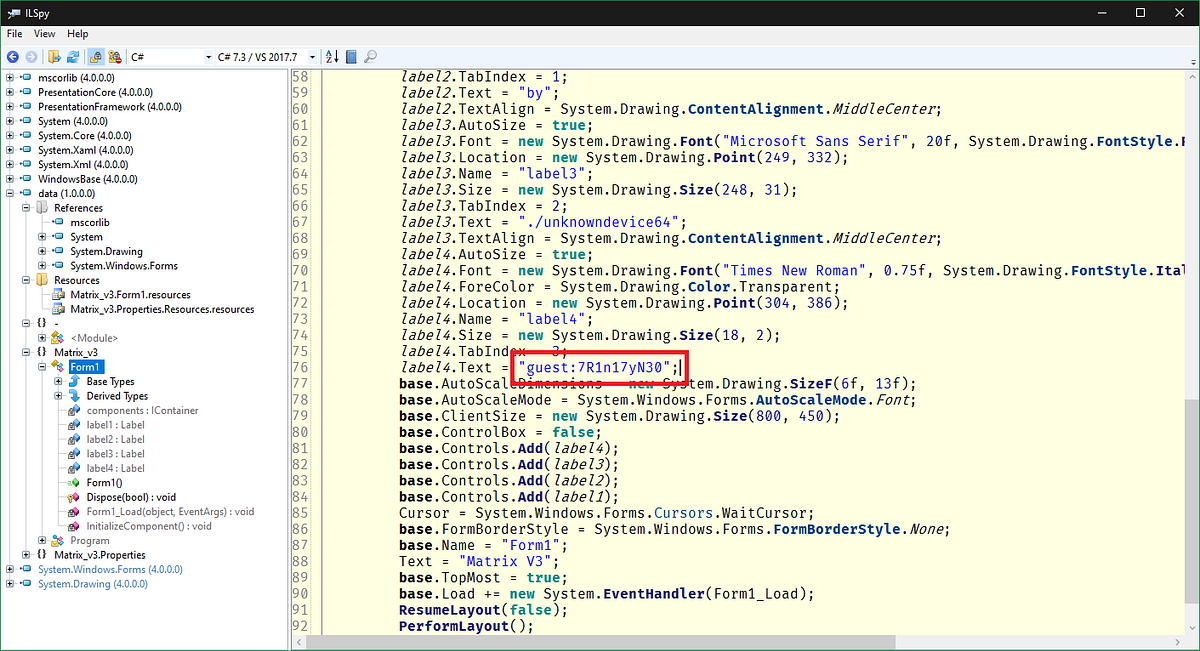Click the Back navigation arrow
The height and width of the screenshot is (651, 1200).
13,56
